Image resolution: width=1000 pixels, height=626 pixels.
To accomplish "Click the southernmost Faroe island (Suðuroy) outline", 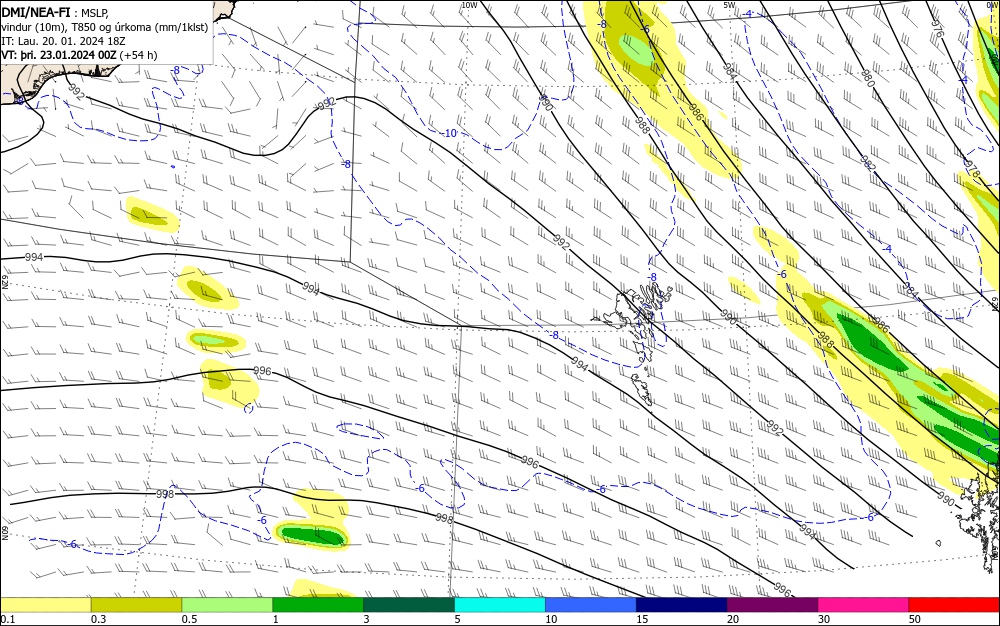I will tap(642, 389).
